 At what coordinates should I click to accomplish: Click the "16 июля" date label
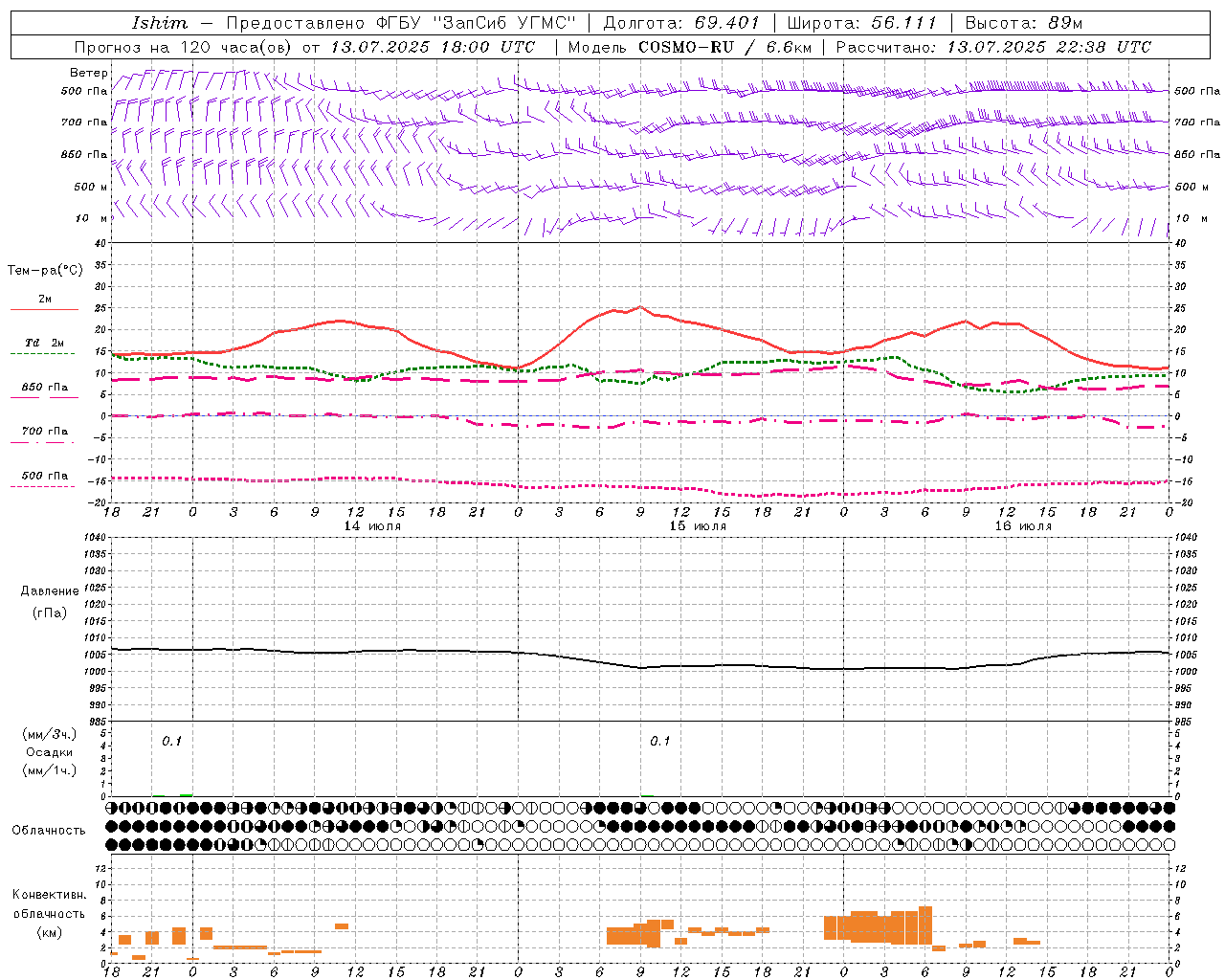1023,526
